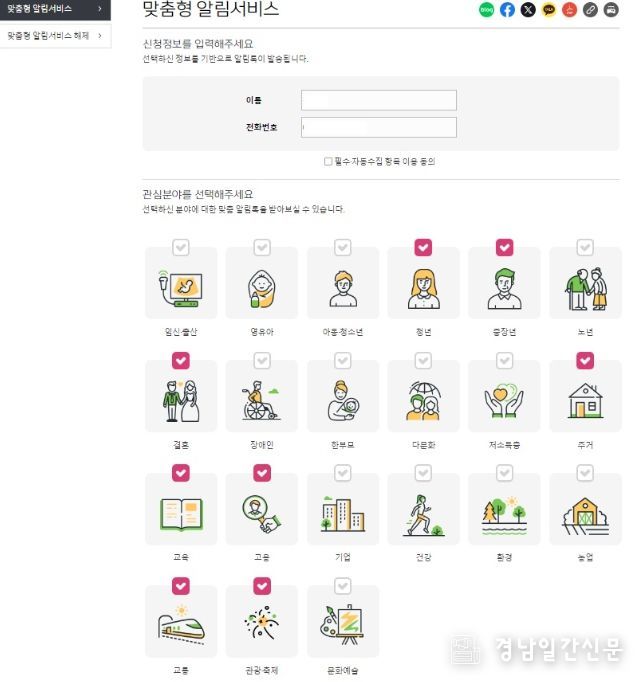
Task: Share to Naver blog icon
Action: pyautogui.click(x=487, y=10)
